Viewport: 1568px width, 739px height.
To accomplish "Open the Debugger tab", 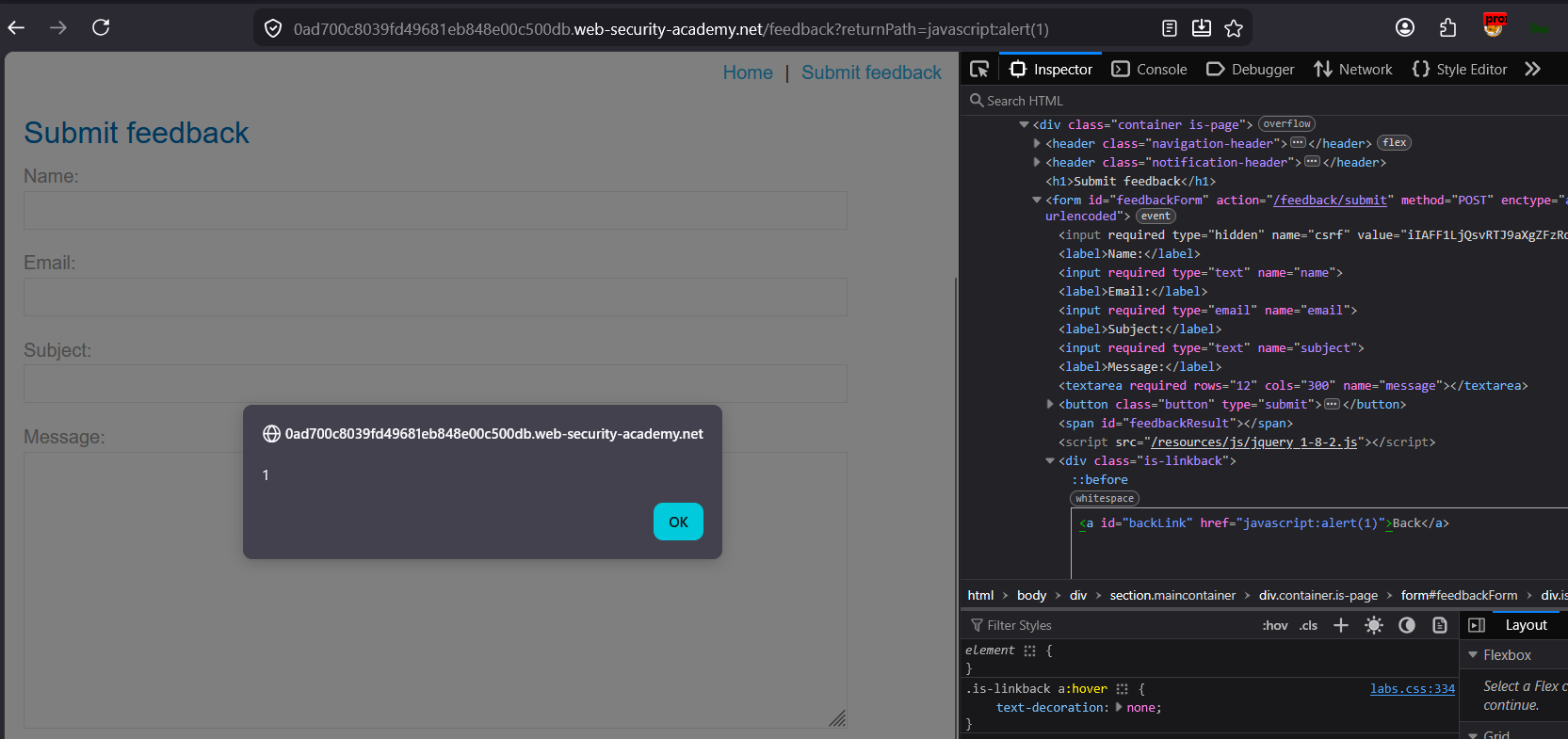I will [1251, 69].
